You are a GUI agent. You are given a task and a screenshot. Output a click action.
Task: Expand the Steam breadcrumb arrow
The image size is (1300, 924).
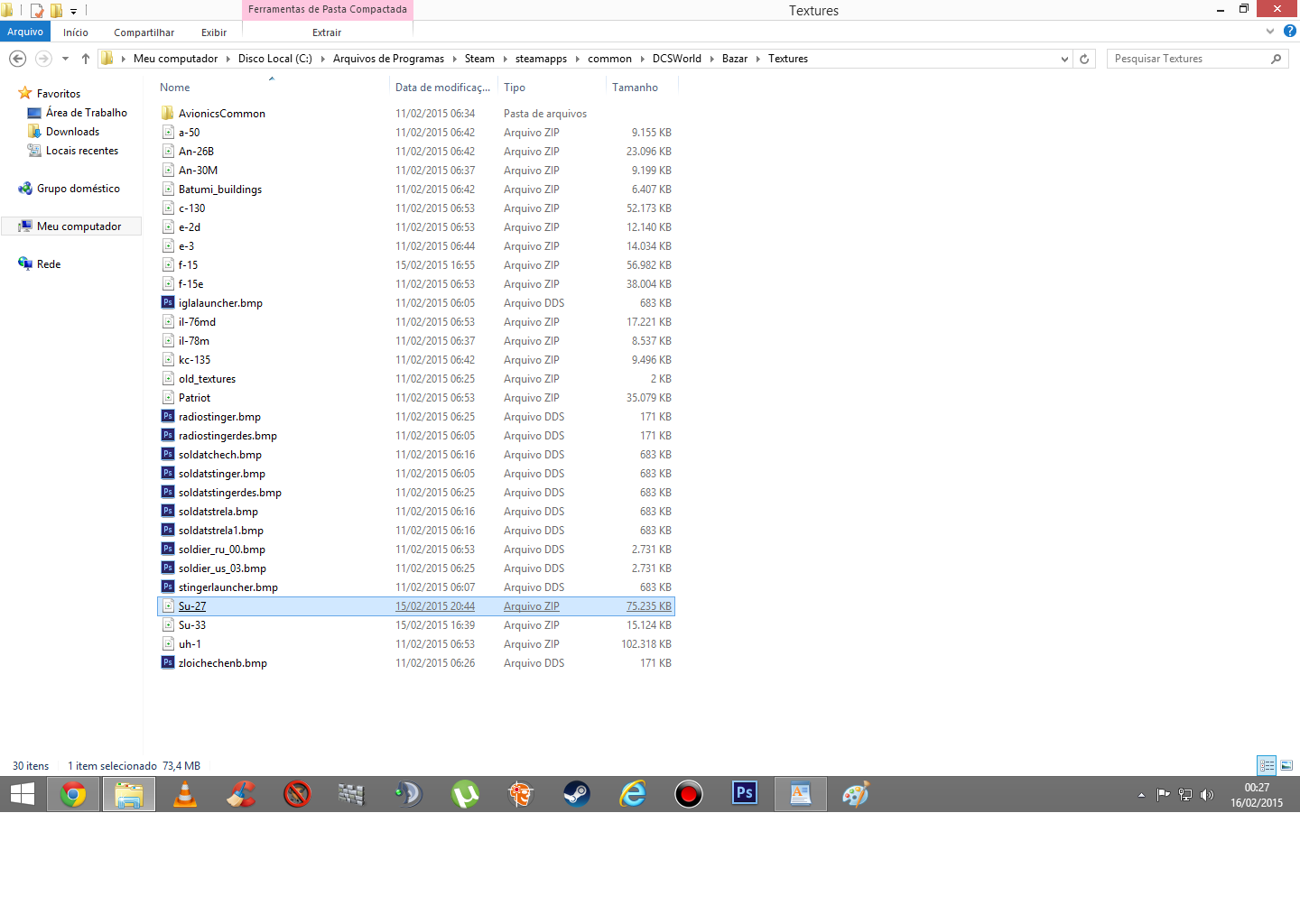pos(506,59)
